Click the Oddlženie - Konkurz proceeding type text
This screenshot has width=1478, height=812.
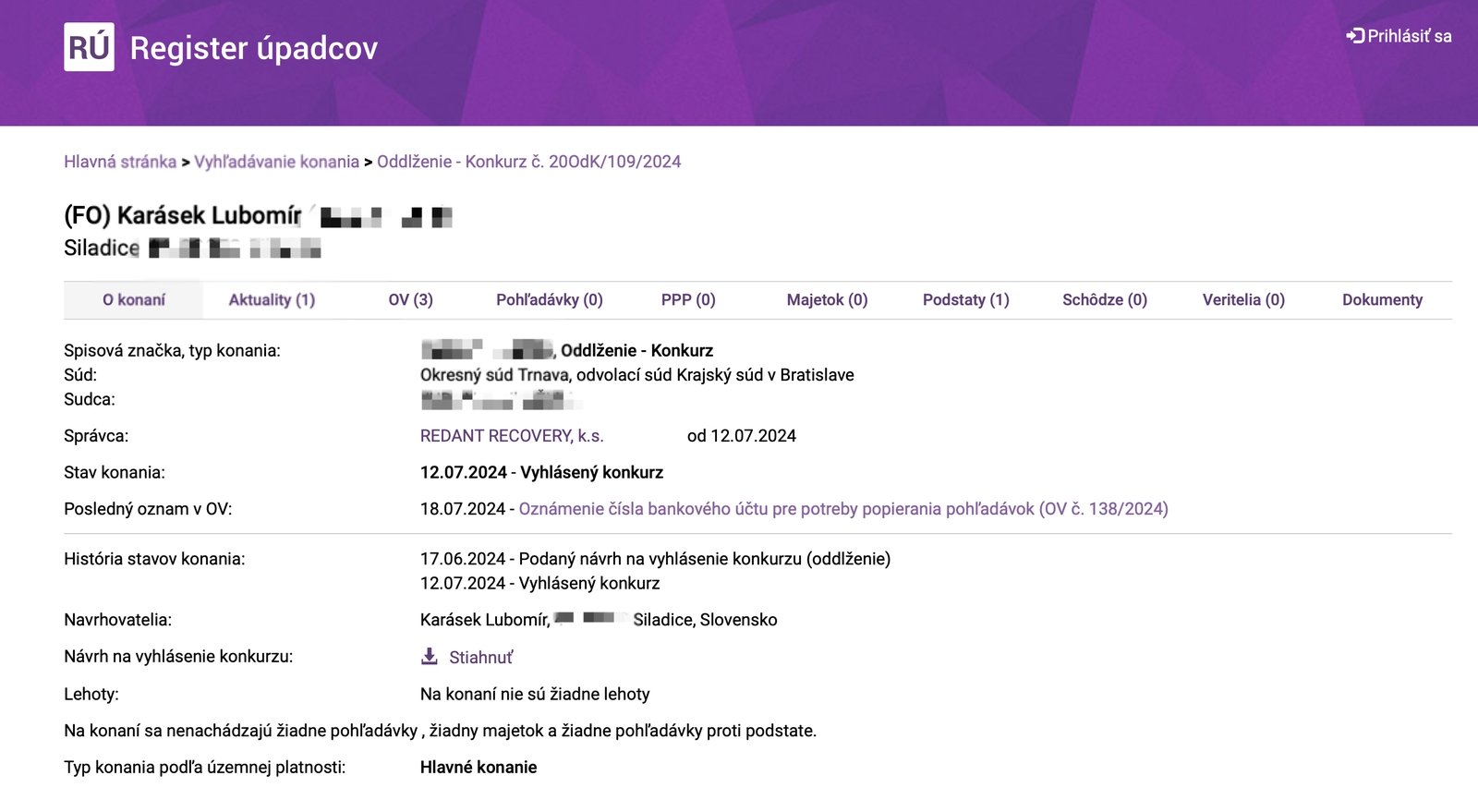tap(636, 351)
